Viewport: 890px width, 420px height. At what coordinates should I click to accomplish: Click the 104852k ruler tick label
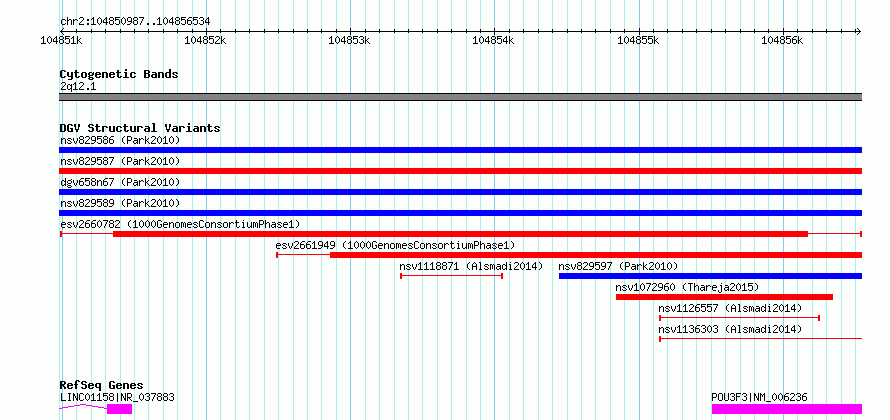205,40
